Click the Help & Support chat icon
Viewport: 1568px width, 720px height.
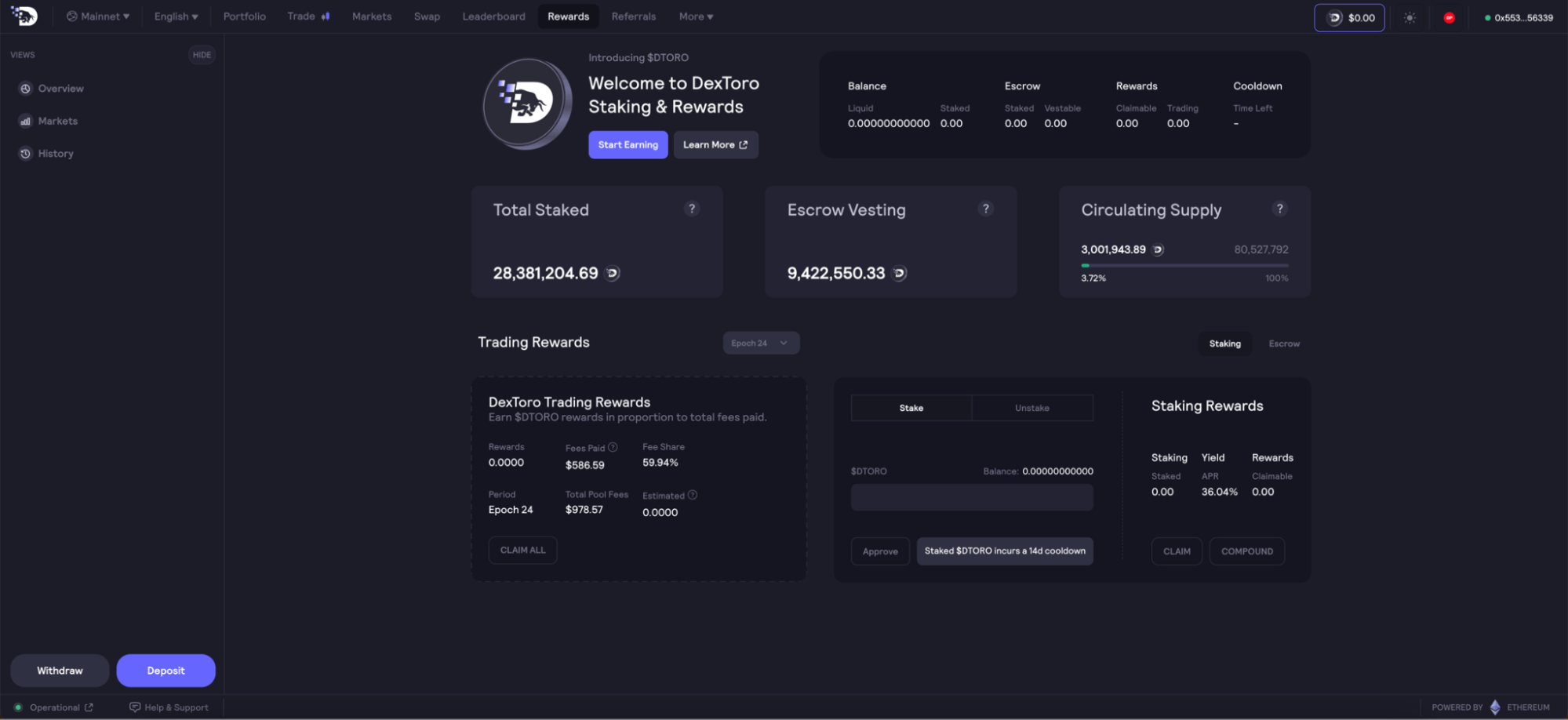click(x=135, y=707)
